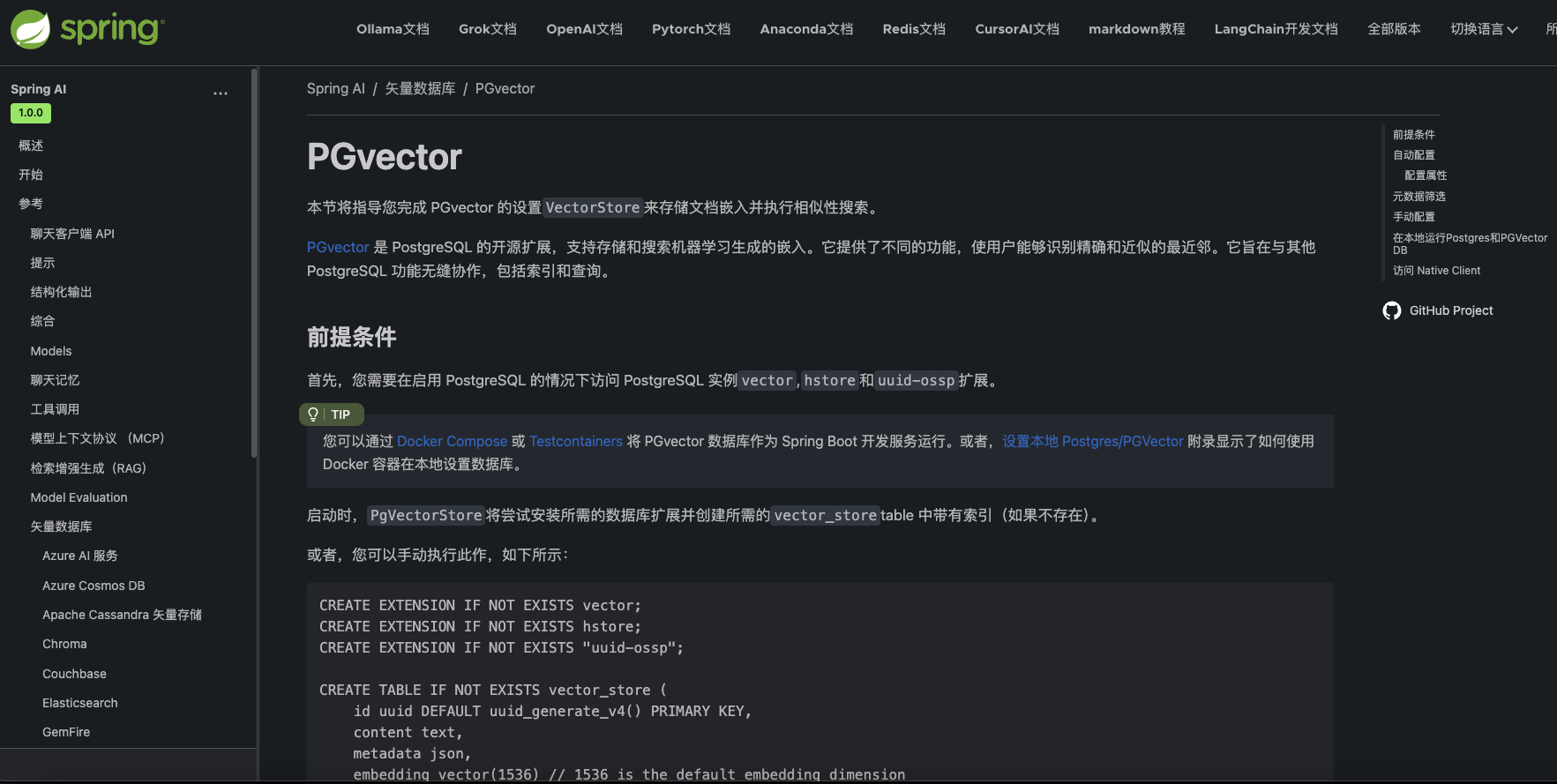Open 提示 in the sidebar
1557x784 pixels.
point(42,263)
